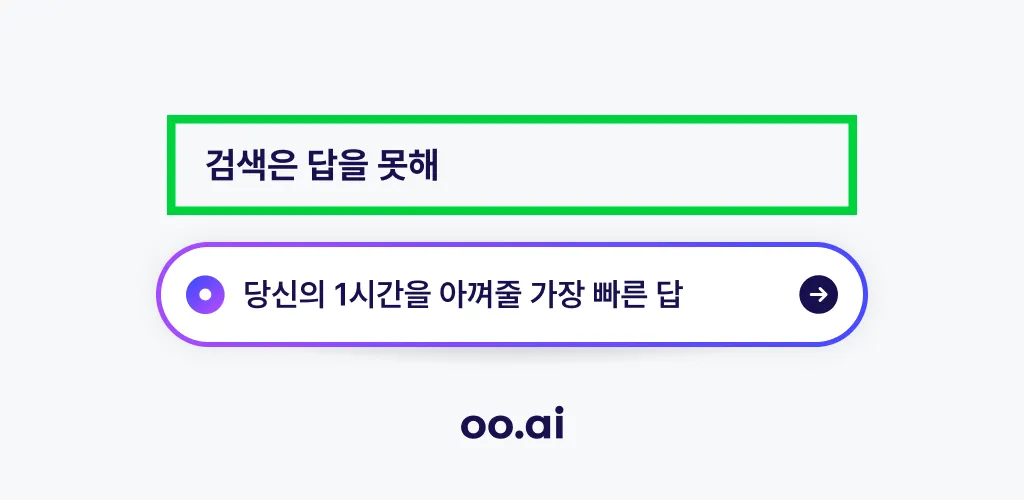This screenshot has width=1024, height=500.
Task: Click the ".ai" part of the logo
Action: 541,424
